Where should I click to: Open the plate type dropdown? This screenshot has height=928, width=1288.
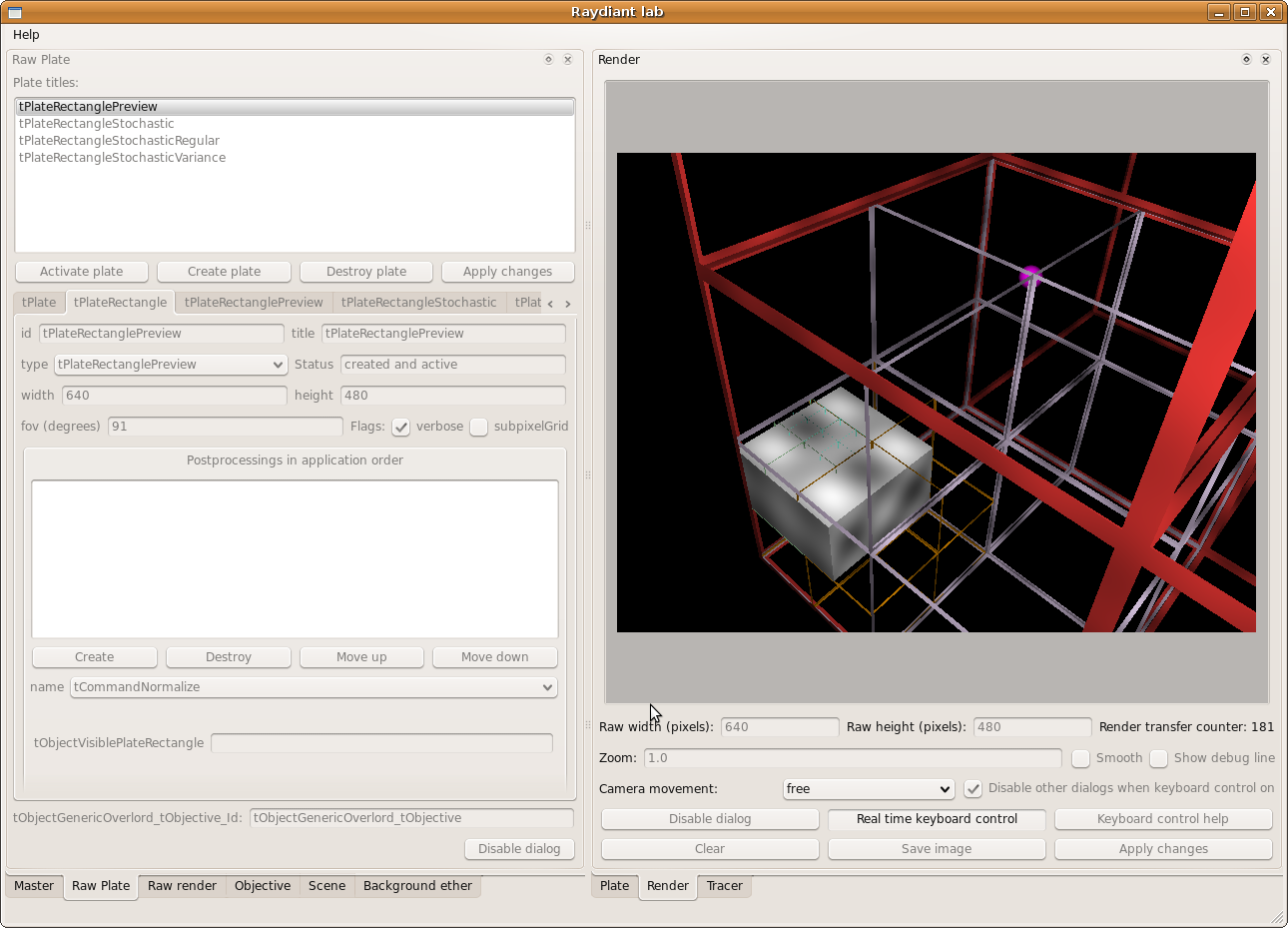pyautogui.click(x=172, y=365)
